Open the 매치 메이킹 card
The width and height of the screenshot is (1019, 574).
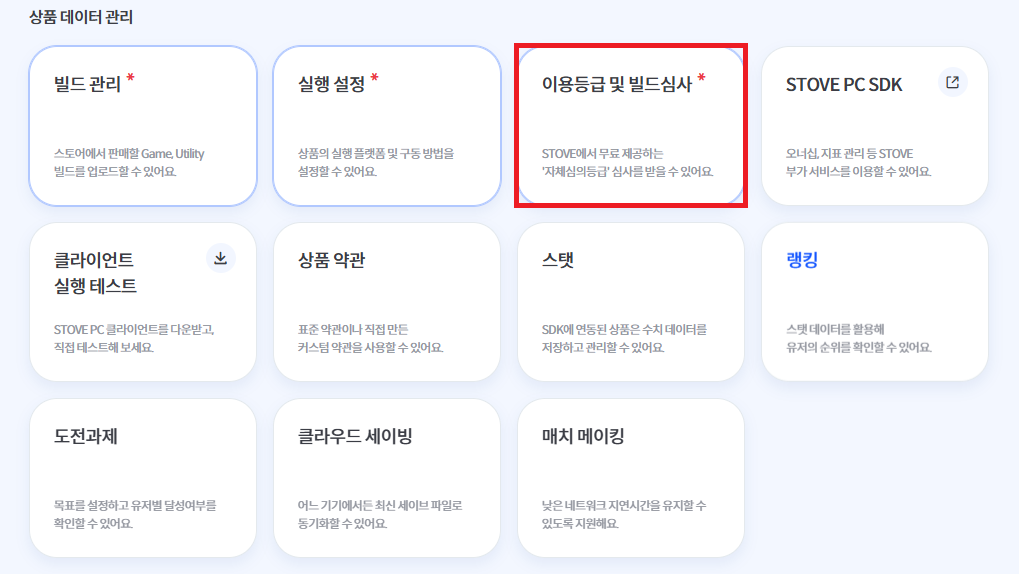(630, 478)
